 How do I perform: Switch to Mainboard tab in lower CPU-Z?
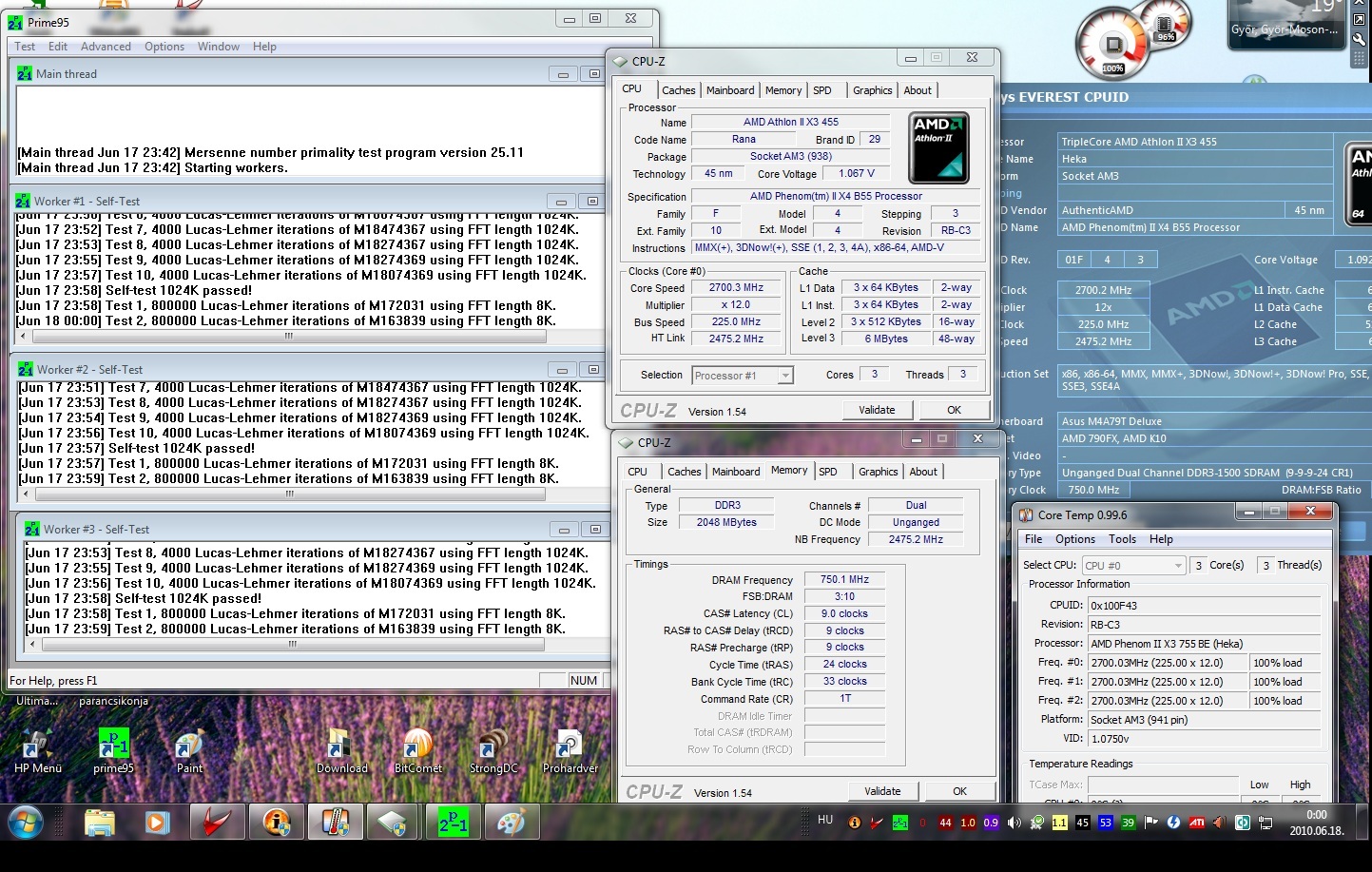736,472
